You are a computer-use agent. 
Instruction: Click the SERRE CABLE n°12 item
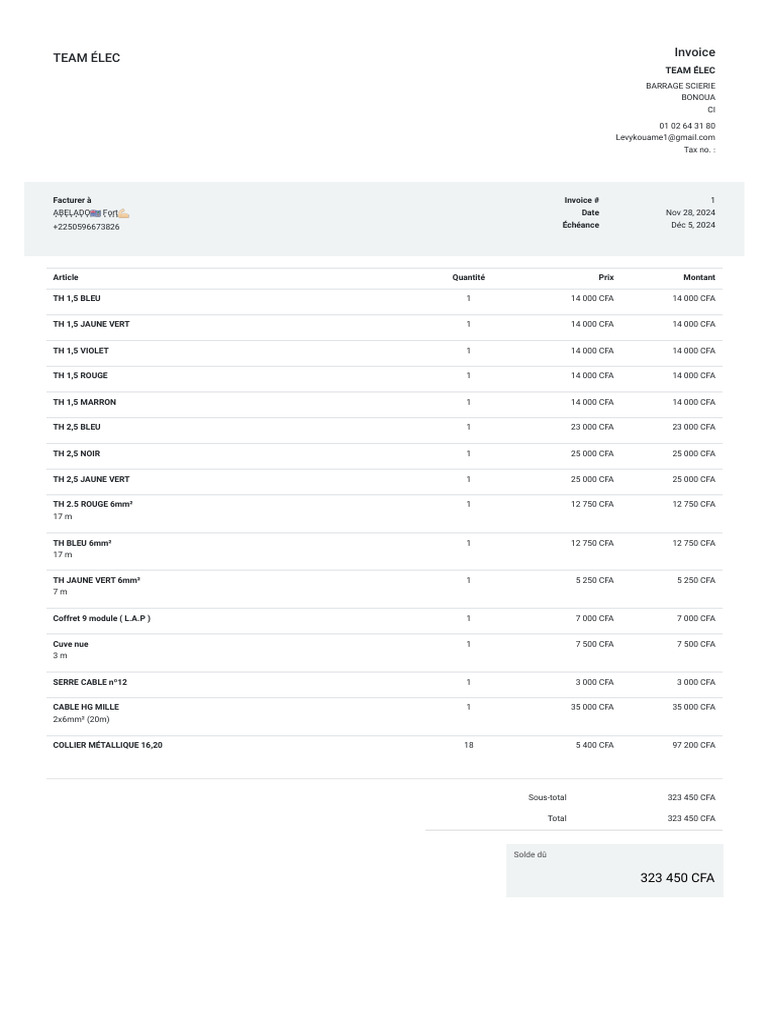click(90, 682)
